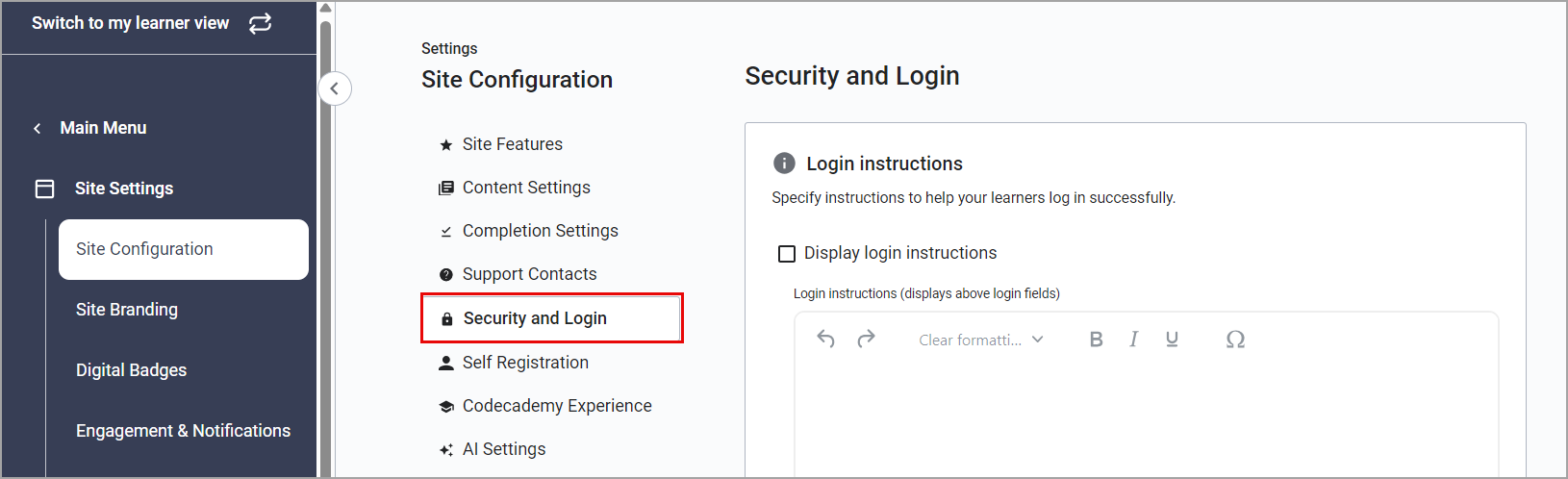Enable Display login instructions checkbox
Image resolution: width=1568 pixels, height=479 pixels.
click(787, 254)
